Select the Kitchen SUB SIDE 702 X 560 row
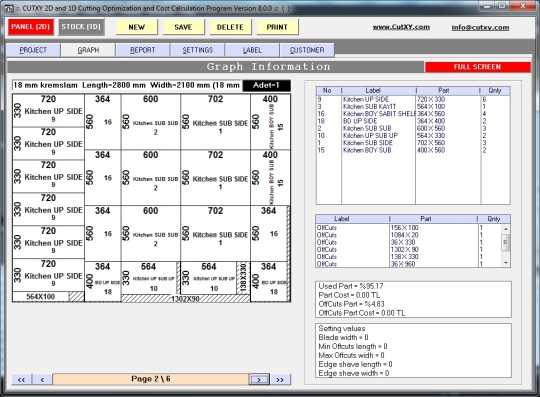 click(x=413, y=143)
